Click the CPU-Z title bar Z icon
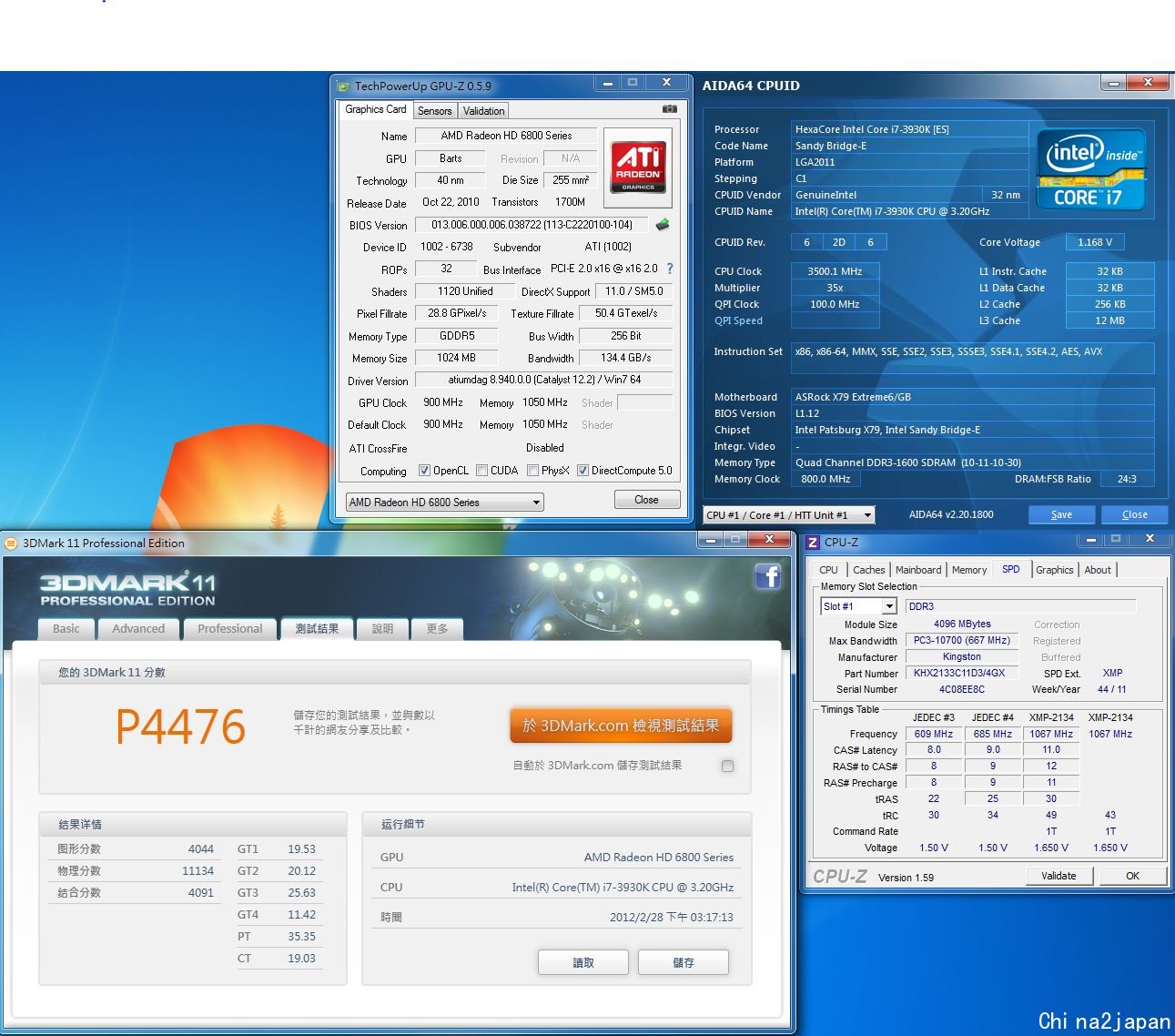 813,542
